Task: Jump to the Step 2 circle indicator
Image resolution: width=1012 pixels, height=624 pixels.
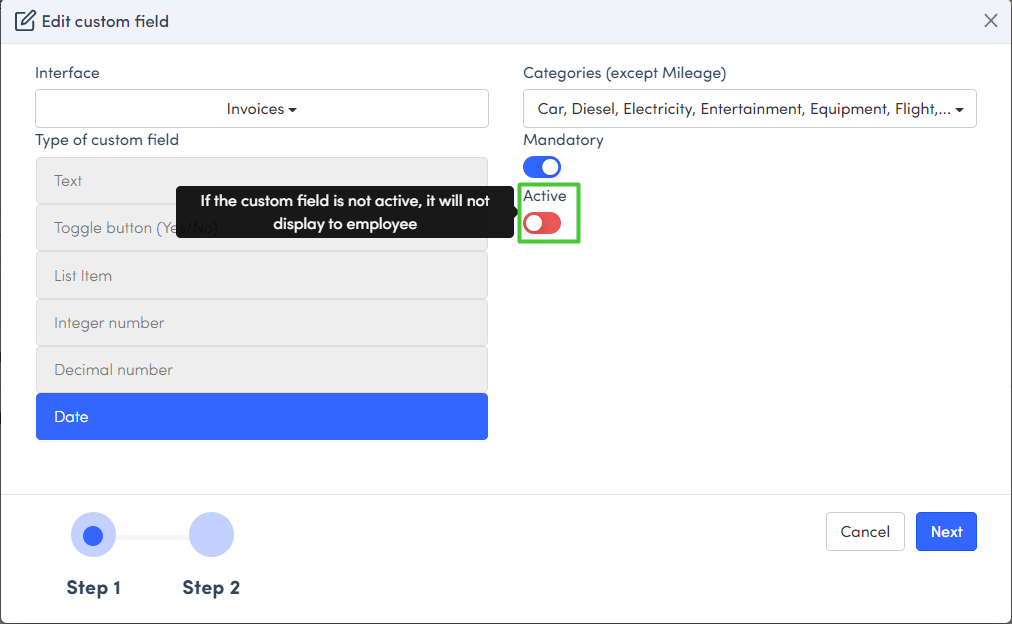Action: coord(211,535)
